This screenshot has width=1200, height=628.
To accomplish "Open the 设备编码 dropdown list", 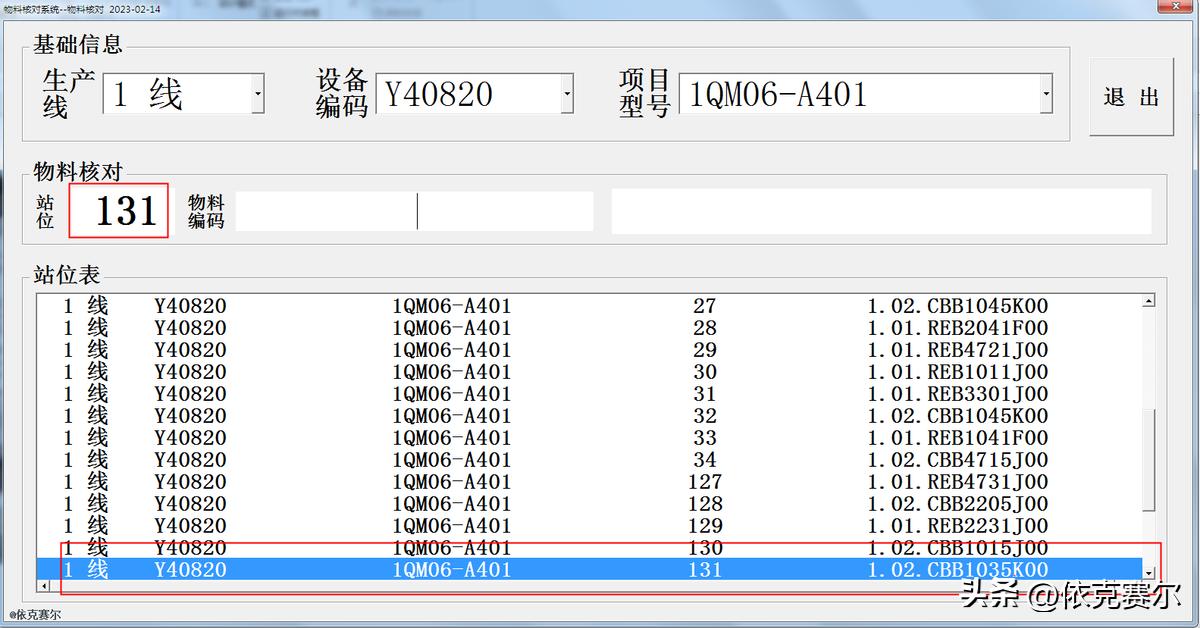I will 568,94.
